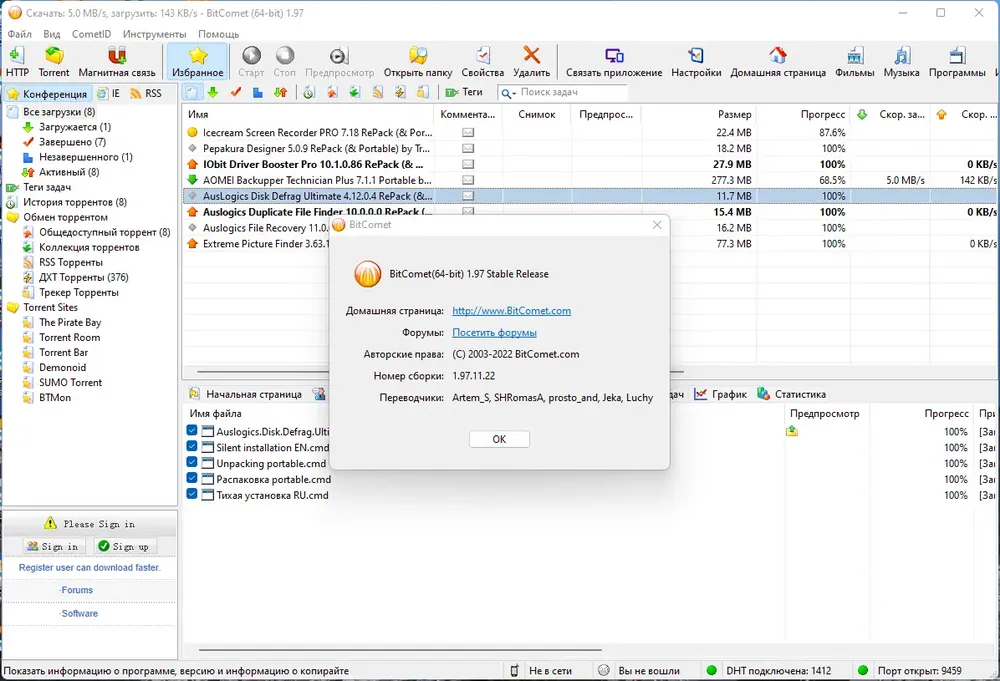Click the Теги tags toolbar button

464,92
